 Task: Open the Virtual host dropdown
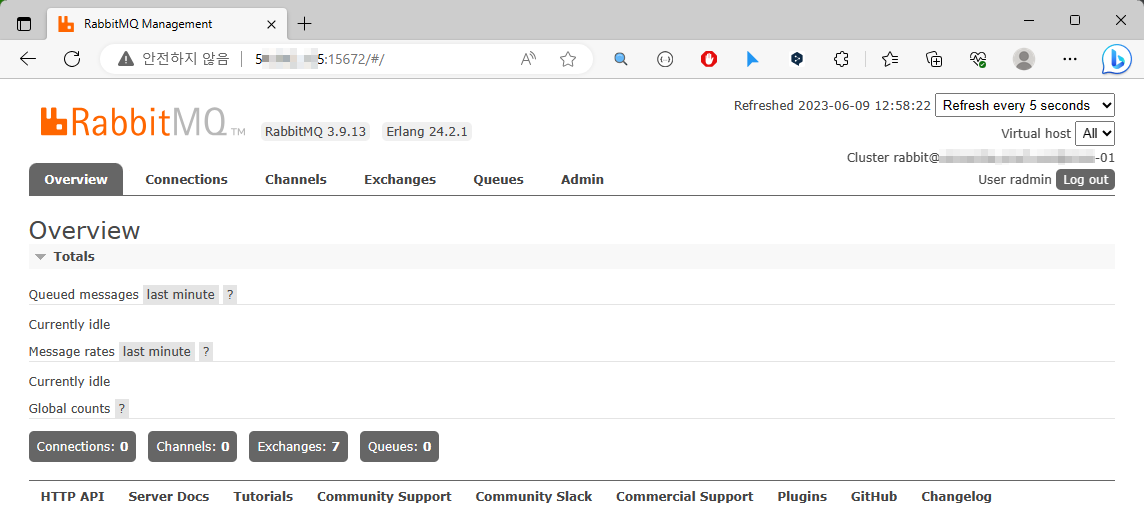click(1095, 134)
